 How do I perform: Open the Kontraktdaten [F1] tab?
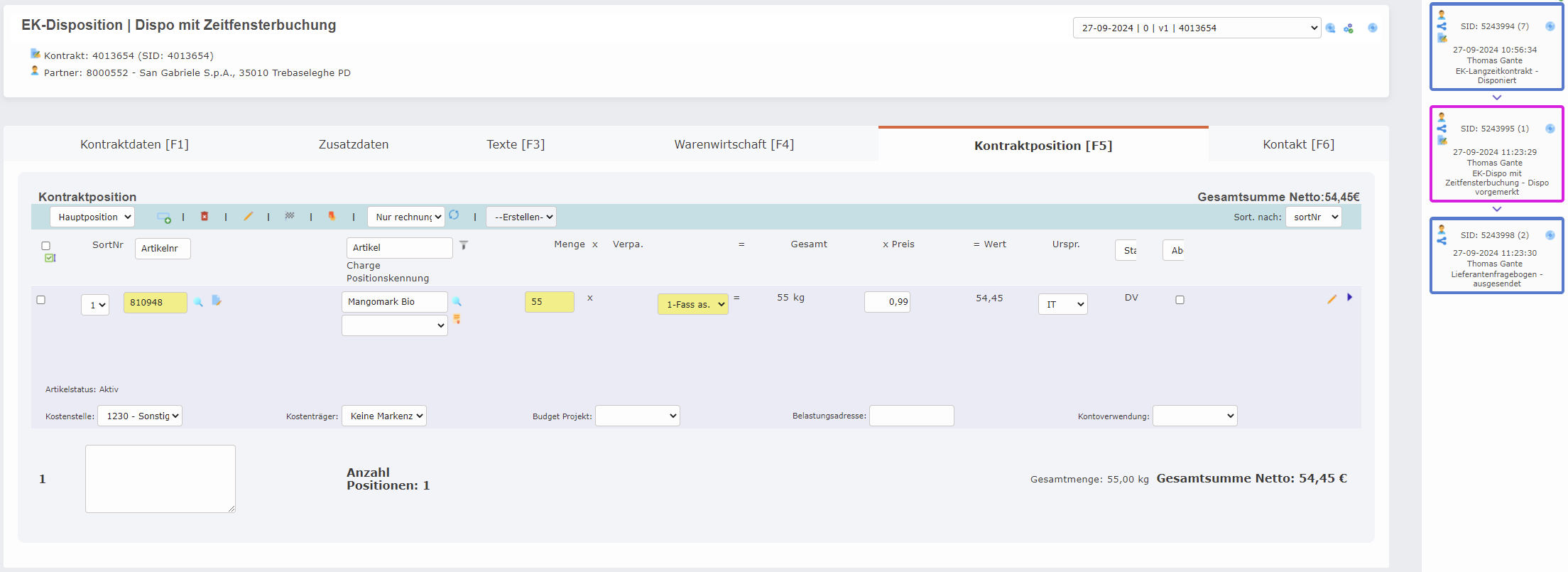coord(134,145)
